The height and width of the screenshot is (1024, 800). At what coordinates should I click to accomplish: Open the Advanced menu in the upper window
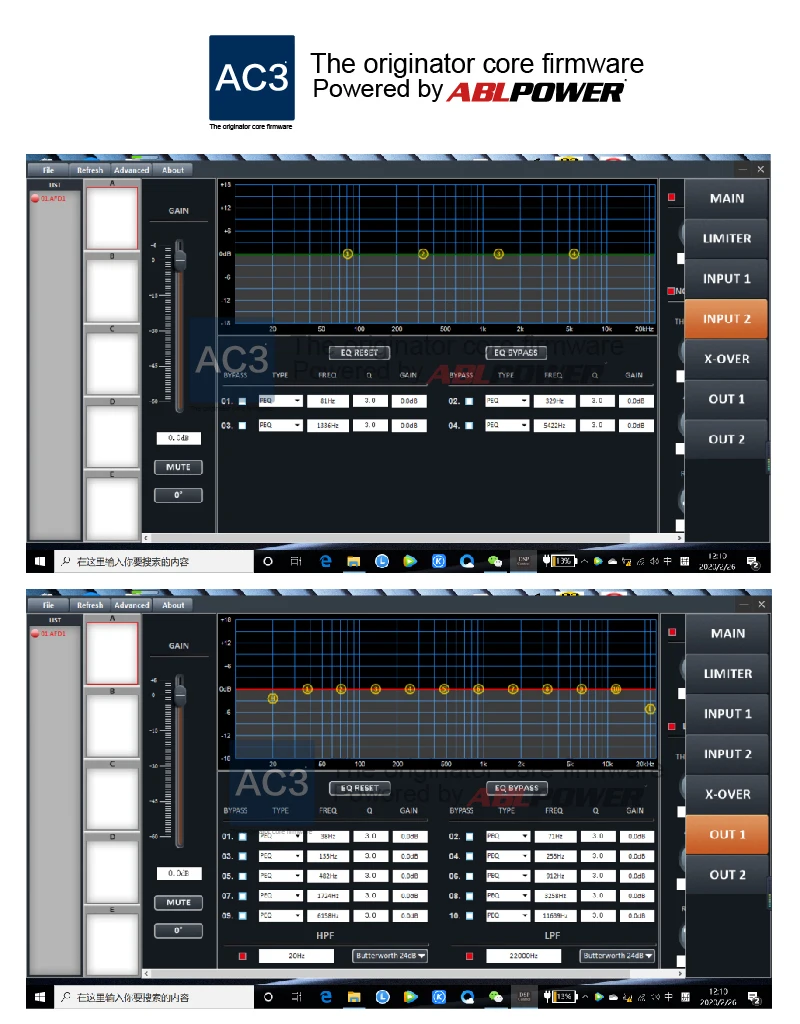click(131, 170)
